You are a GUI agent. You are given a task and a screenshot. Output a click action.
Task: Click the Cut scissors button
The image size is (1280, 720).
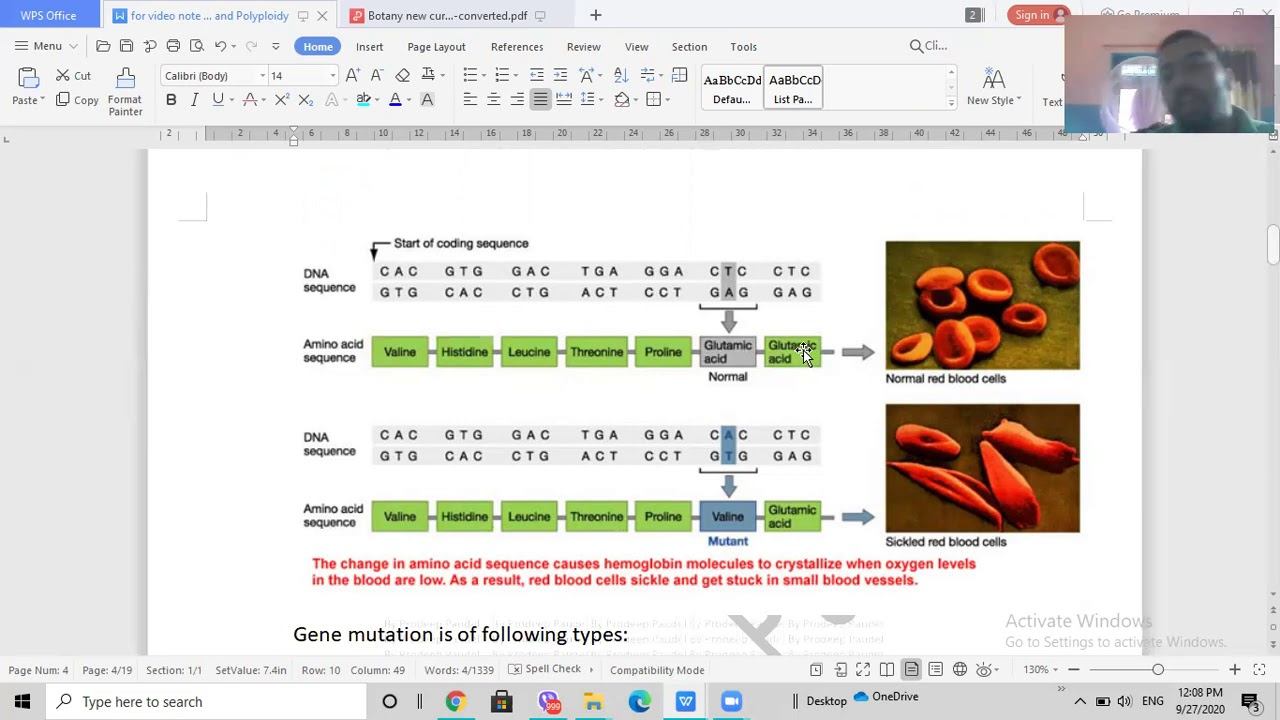pos(73,75)
